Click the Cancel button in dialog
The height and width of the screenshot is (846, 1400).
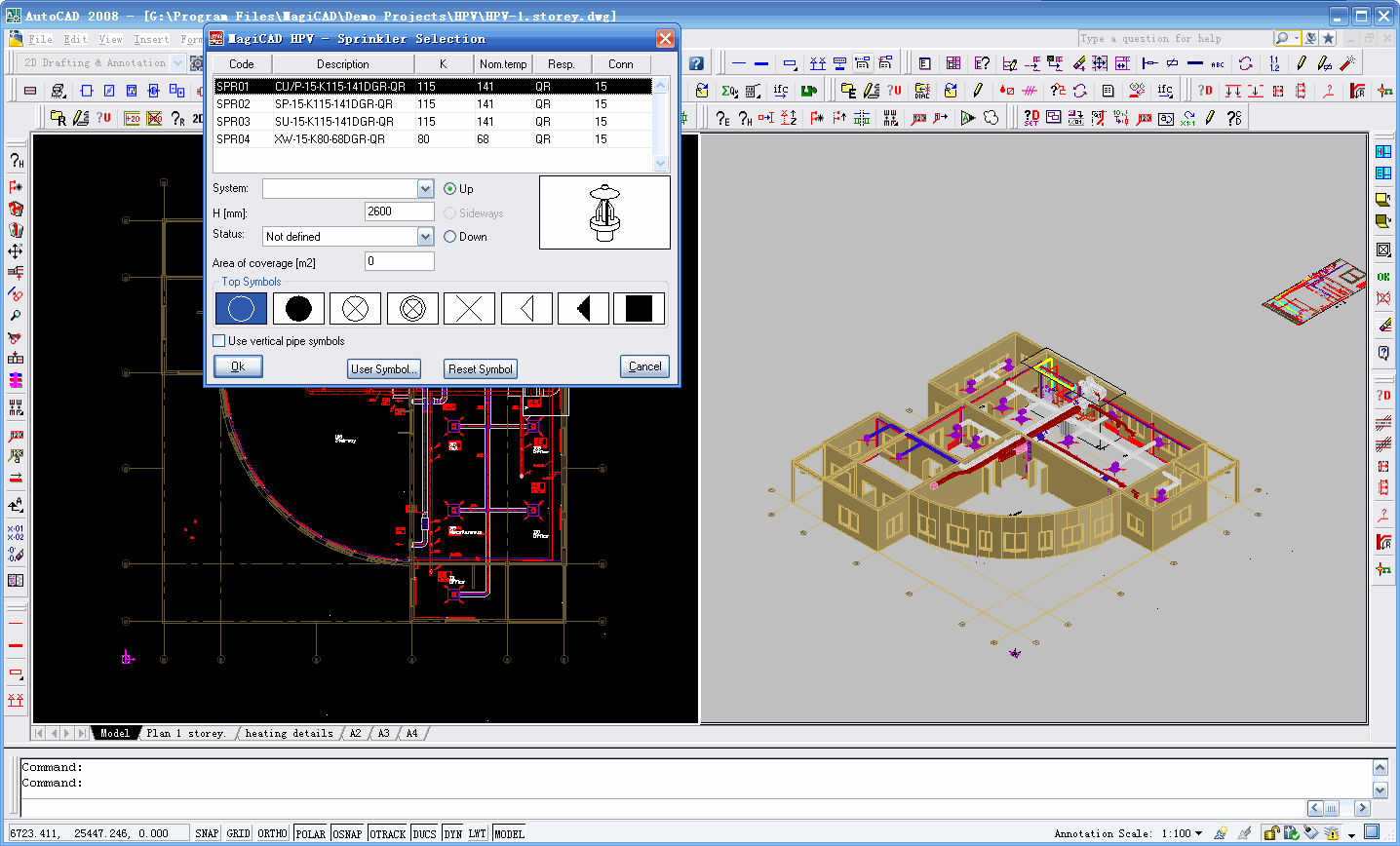coord(644,366)
